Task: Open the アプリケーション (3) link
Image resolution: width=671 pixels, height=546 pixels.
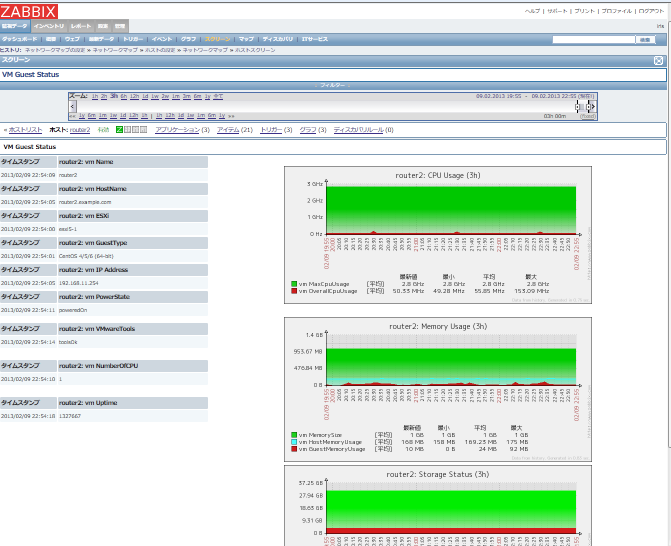Action: click(x=178, y=130)
